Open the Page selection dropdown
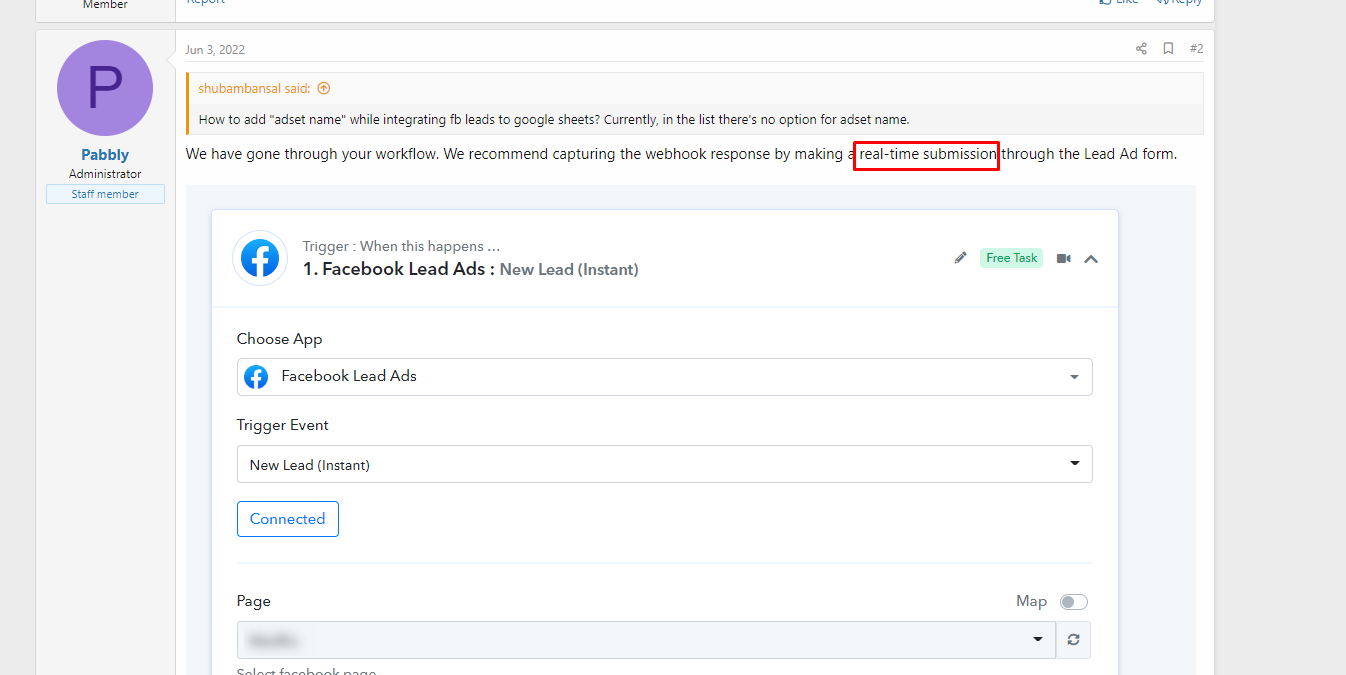The width and height of the screenshot is (1346, 675). pos(646,640)
